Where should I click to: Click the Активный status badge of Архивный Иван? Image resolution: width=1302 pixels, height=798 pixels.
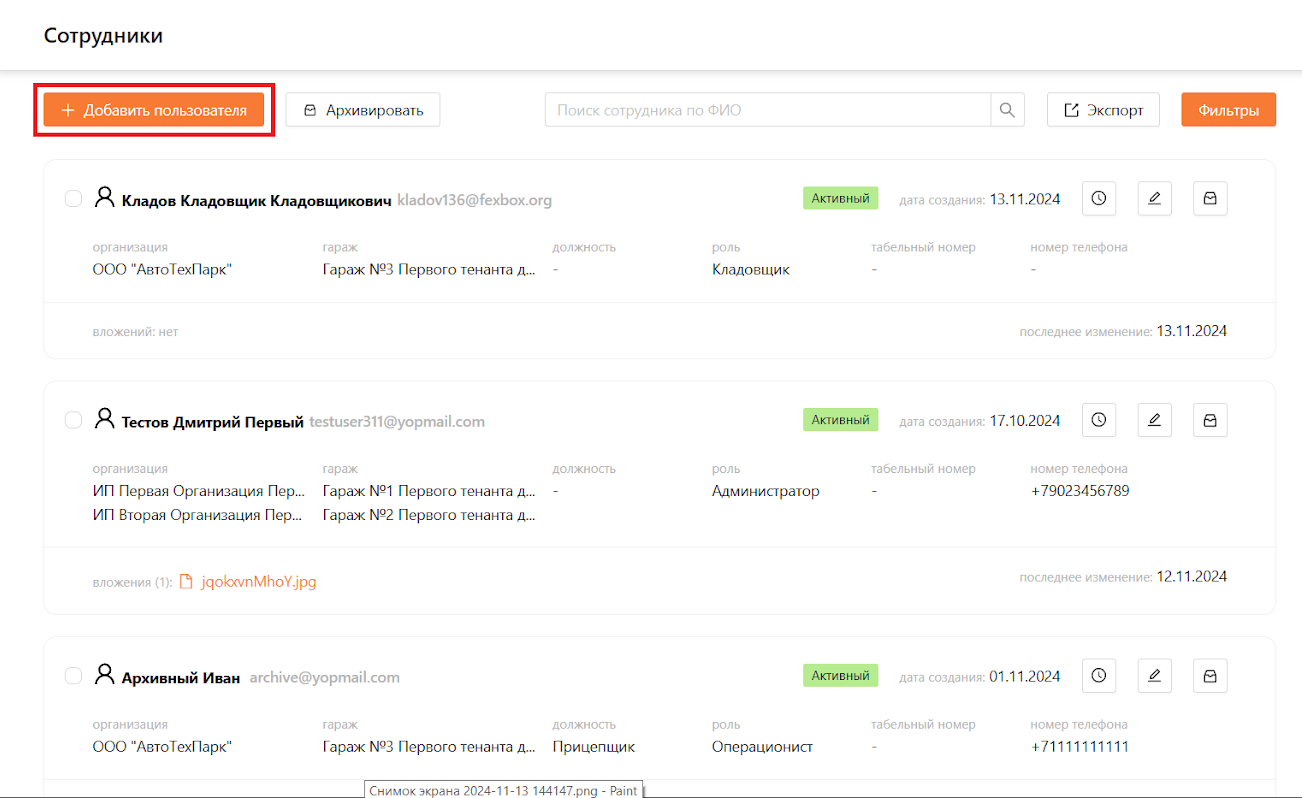coord(840,675)
